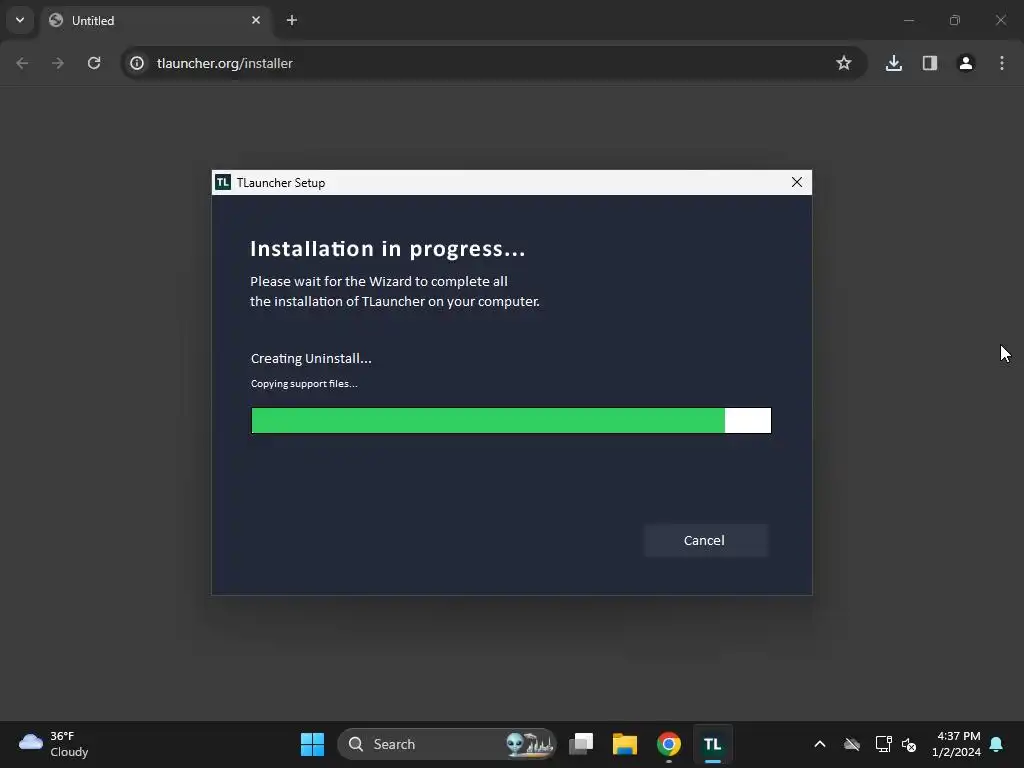Open the notification bell
1024x768 pixels.
tap(997, 744)
